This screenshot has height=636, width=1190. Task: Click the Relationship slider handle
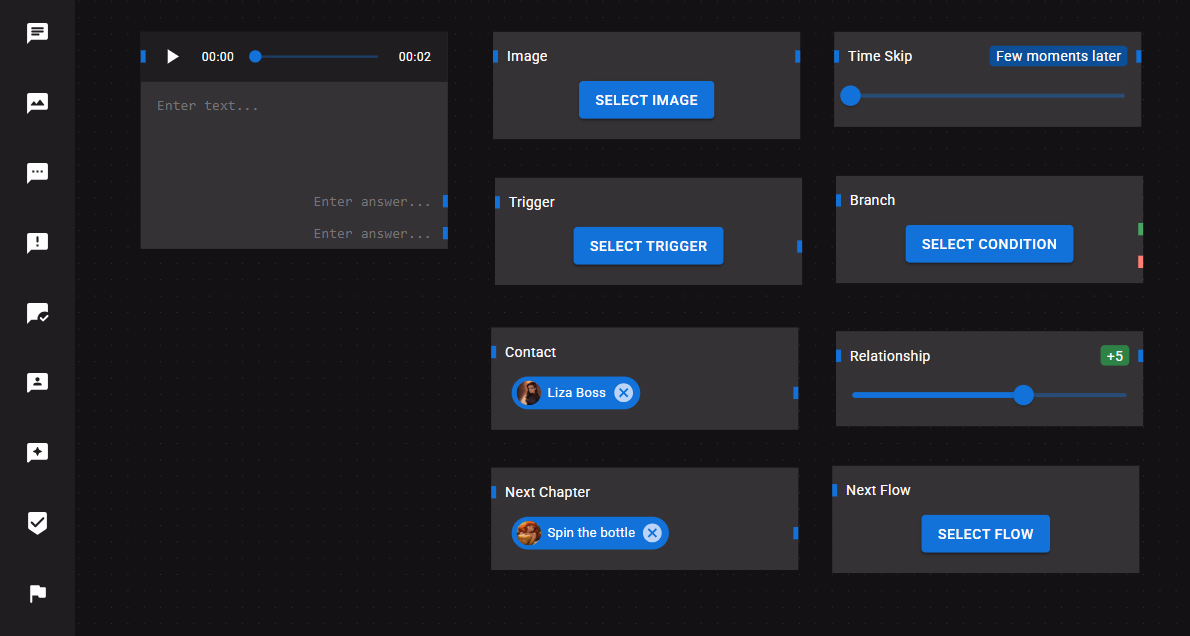(x=1023, y=395)
